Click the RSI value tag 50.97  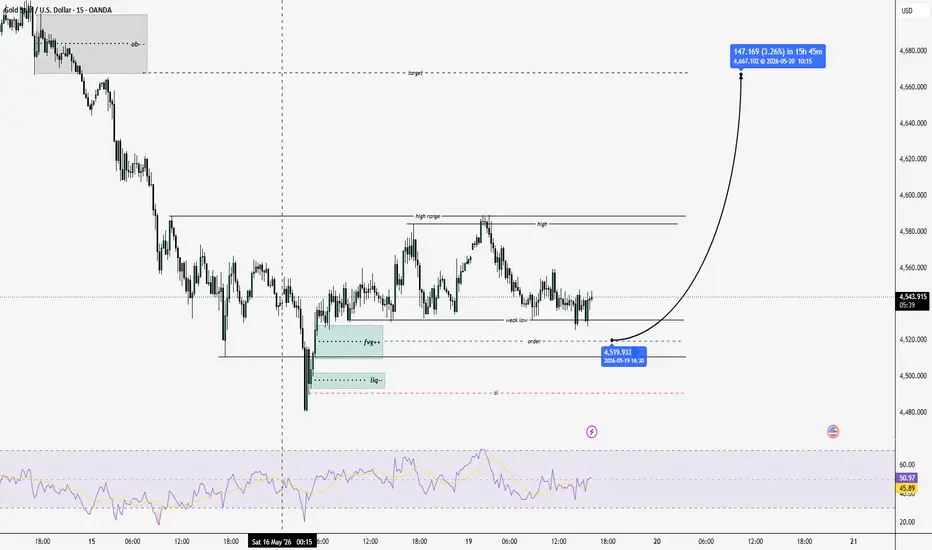click(907, 478)
